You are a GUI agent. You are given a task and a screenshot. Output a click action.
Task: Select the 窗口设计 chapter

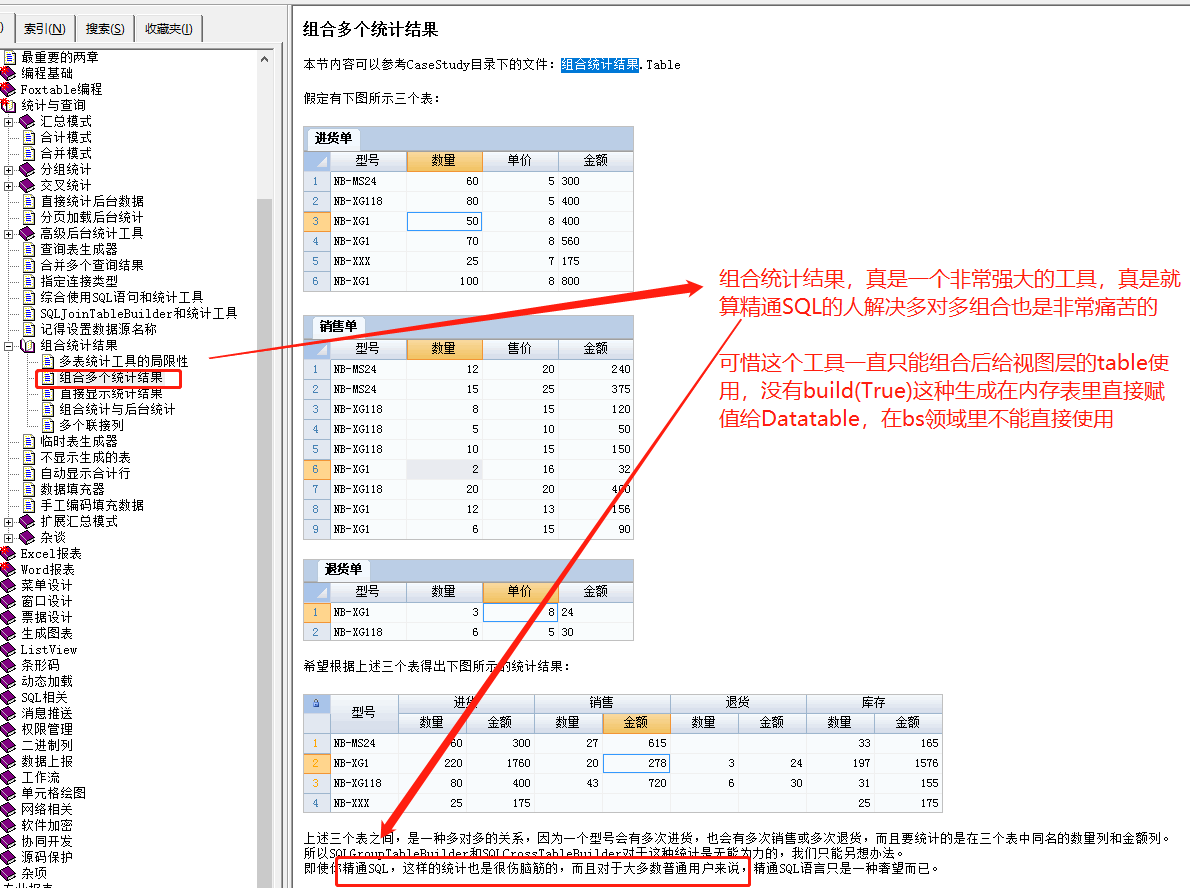pyautogui.click(x=47, y=601)
